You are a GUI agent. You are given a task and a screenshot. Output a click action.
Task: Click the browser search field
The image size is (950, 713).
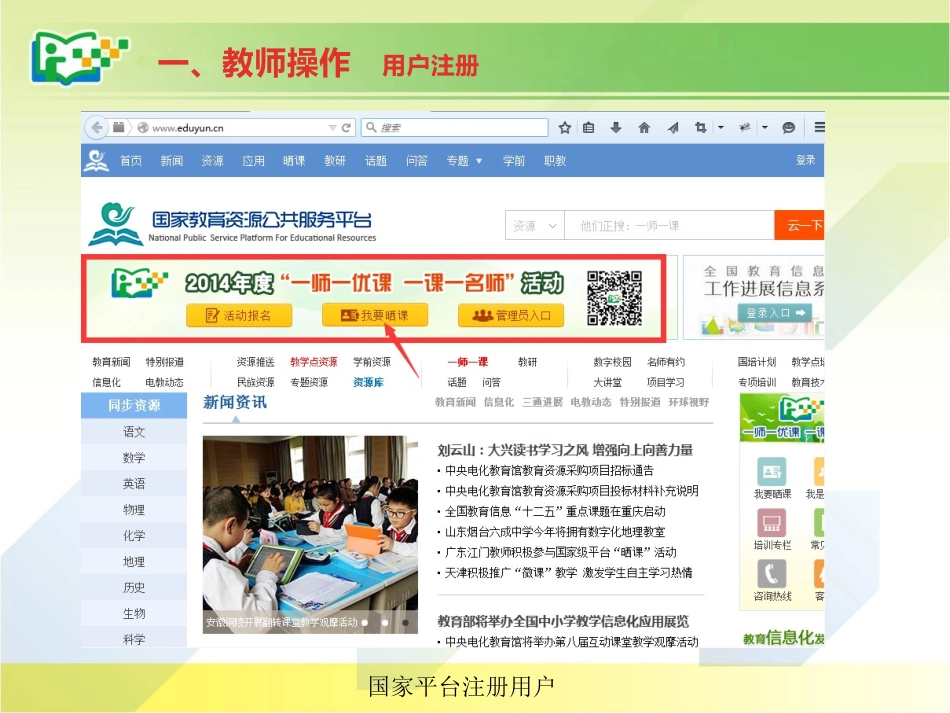pos(455,127)
